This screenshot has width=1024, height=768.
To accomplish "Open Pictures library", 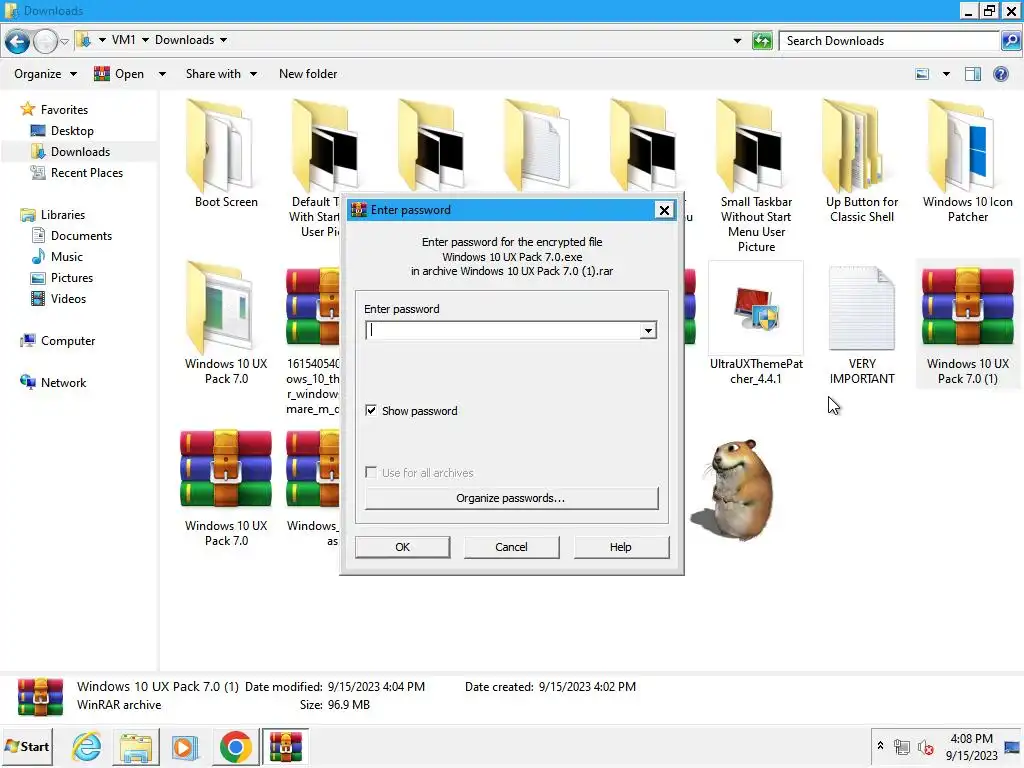I will (x=72, y=277).
